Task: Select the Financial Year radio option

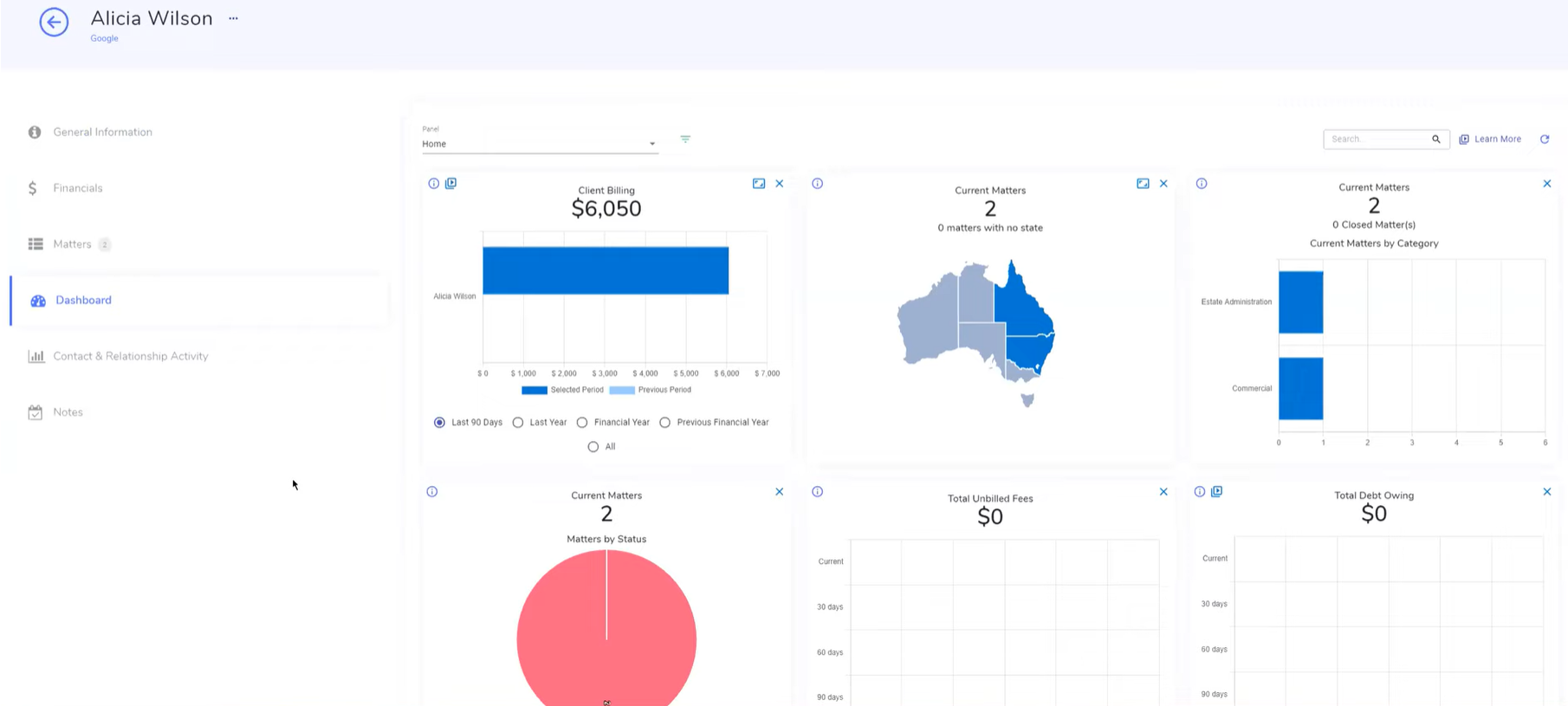Action: click(582, 423)
